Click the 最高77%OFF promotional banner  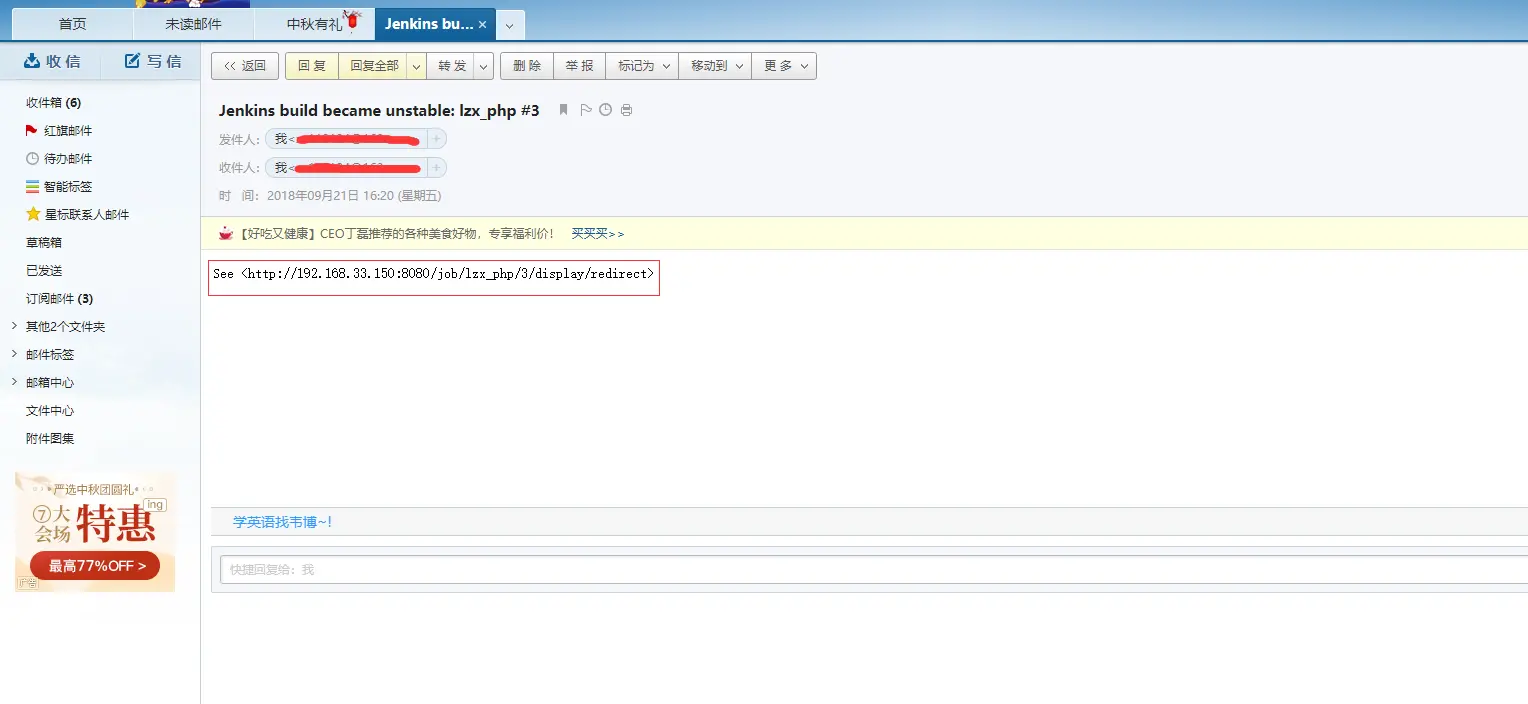point(95,566)
